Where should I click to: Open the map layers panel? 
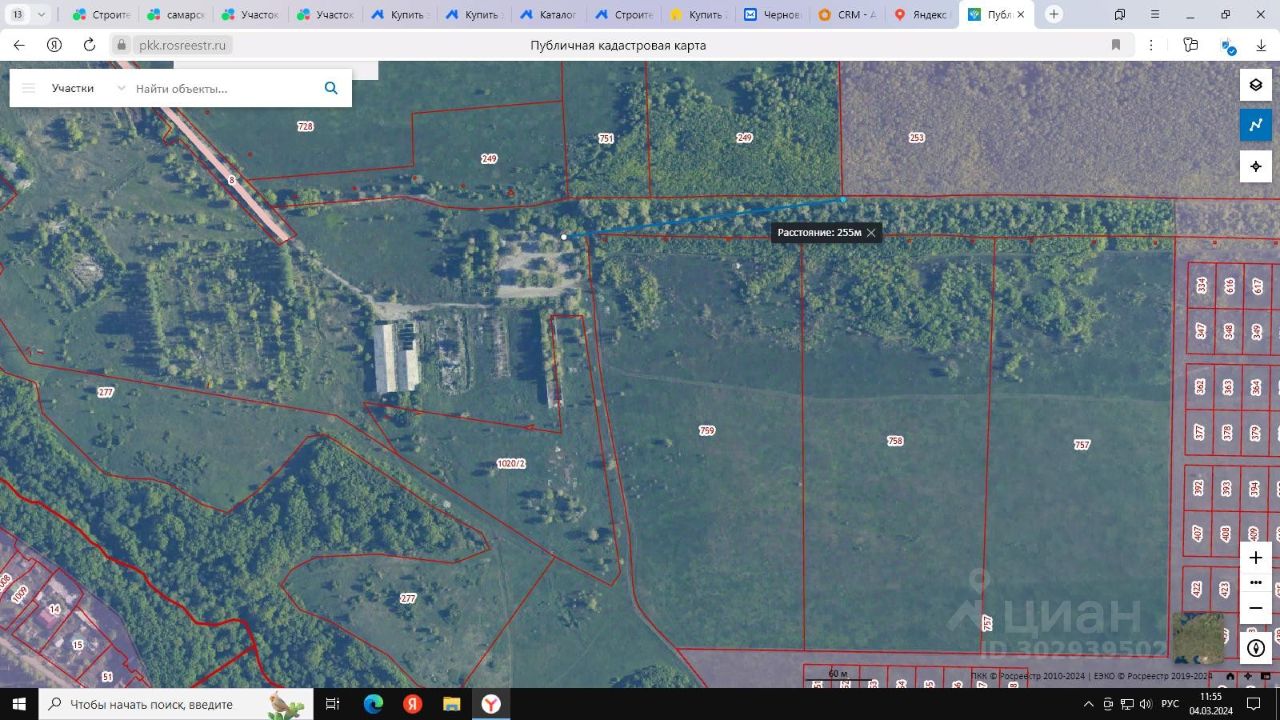click(x=1256, y=85)
